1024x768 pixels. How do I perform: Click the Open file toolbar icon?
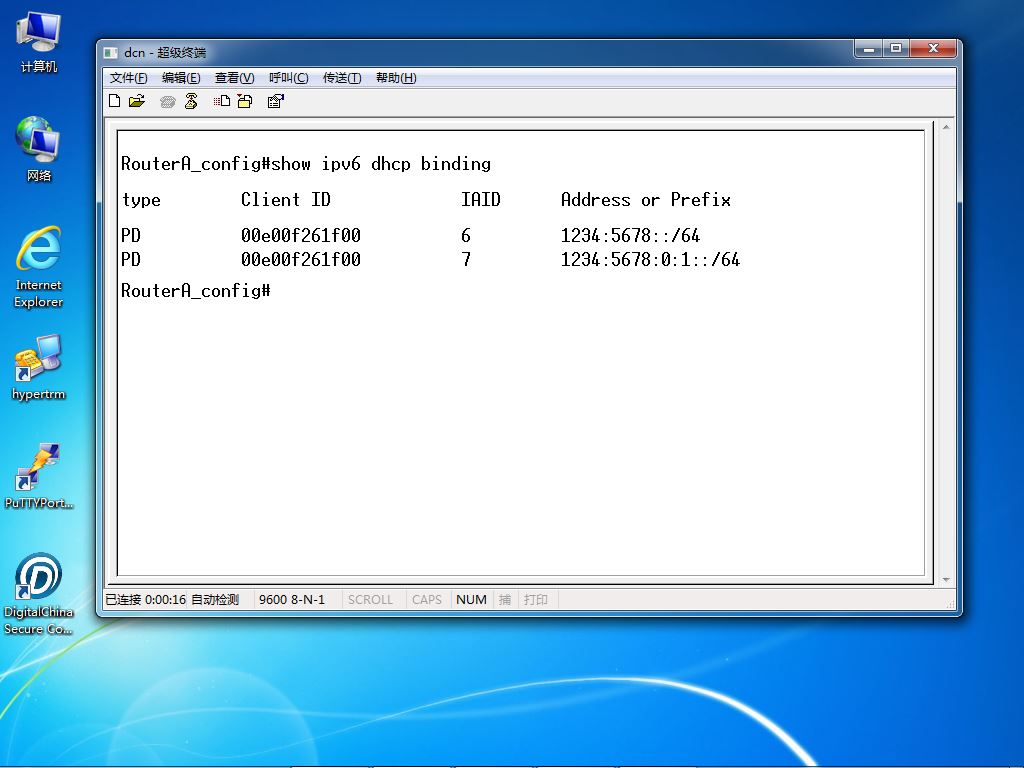coord(137,101)
